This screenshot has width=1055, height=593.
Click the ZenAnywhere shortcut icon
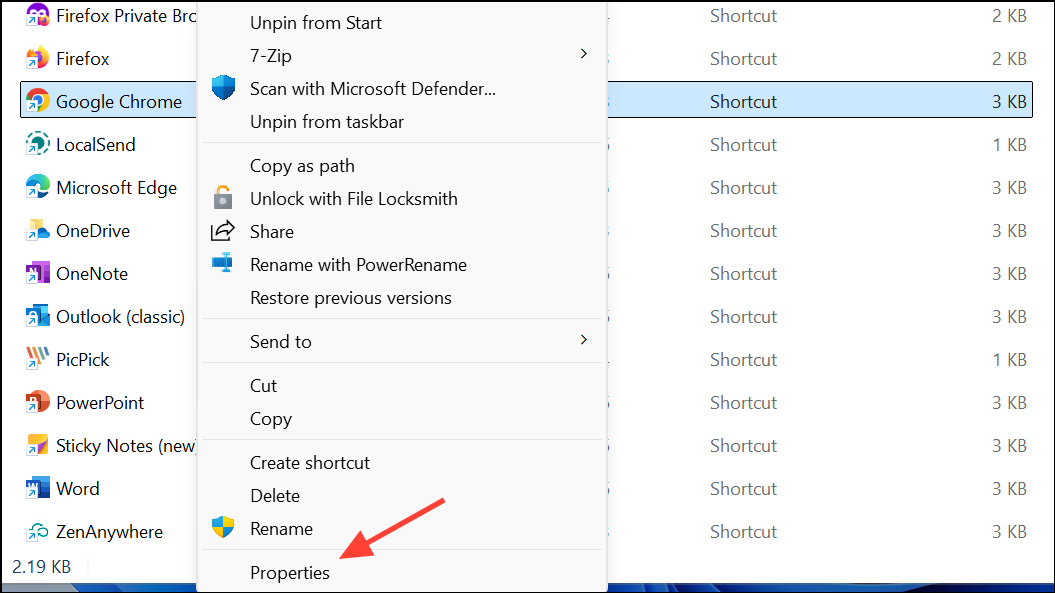tap(37, 532)
